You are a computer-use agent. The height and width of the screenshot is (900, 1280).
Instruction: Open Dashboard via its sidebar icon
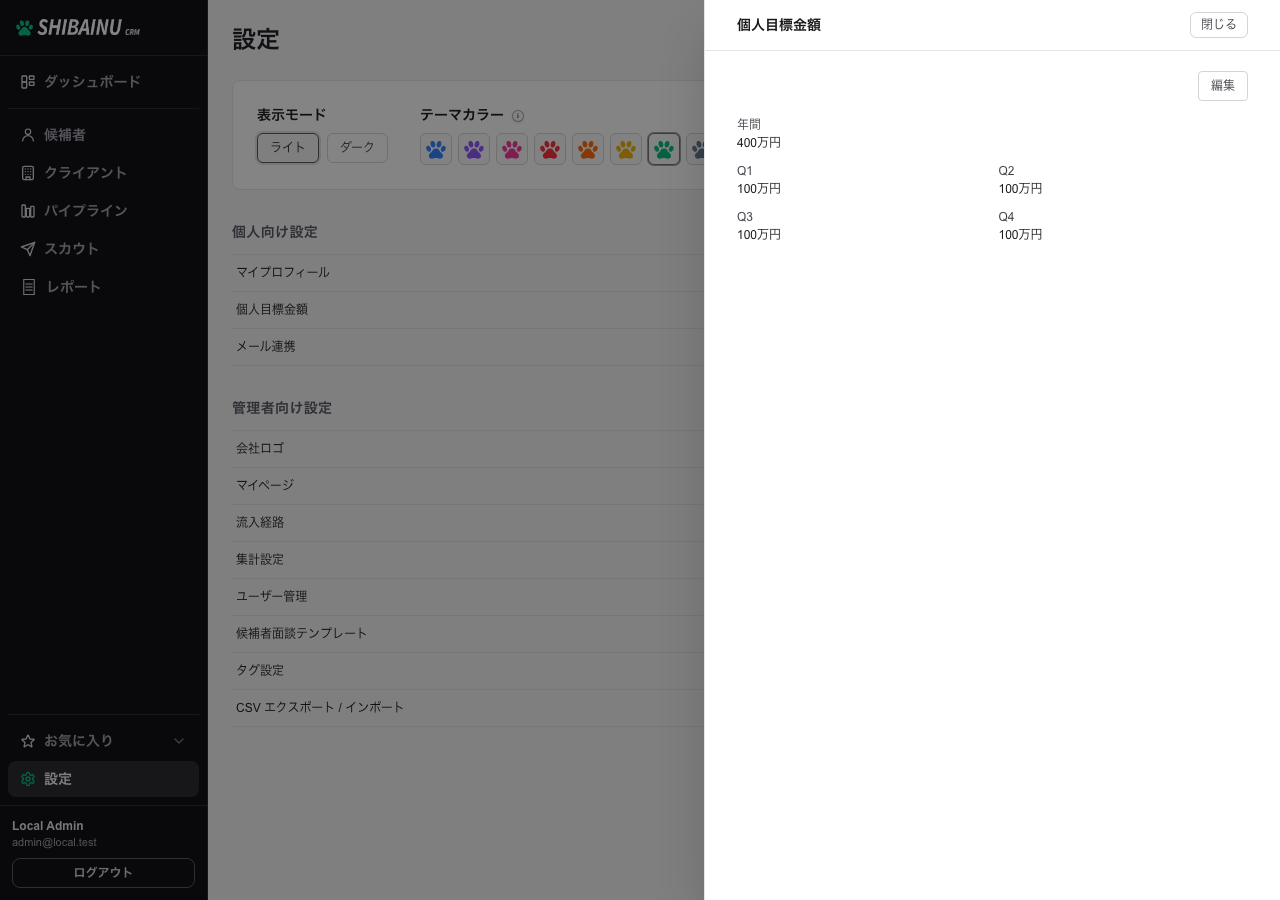click(28, 82)
